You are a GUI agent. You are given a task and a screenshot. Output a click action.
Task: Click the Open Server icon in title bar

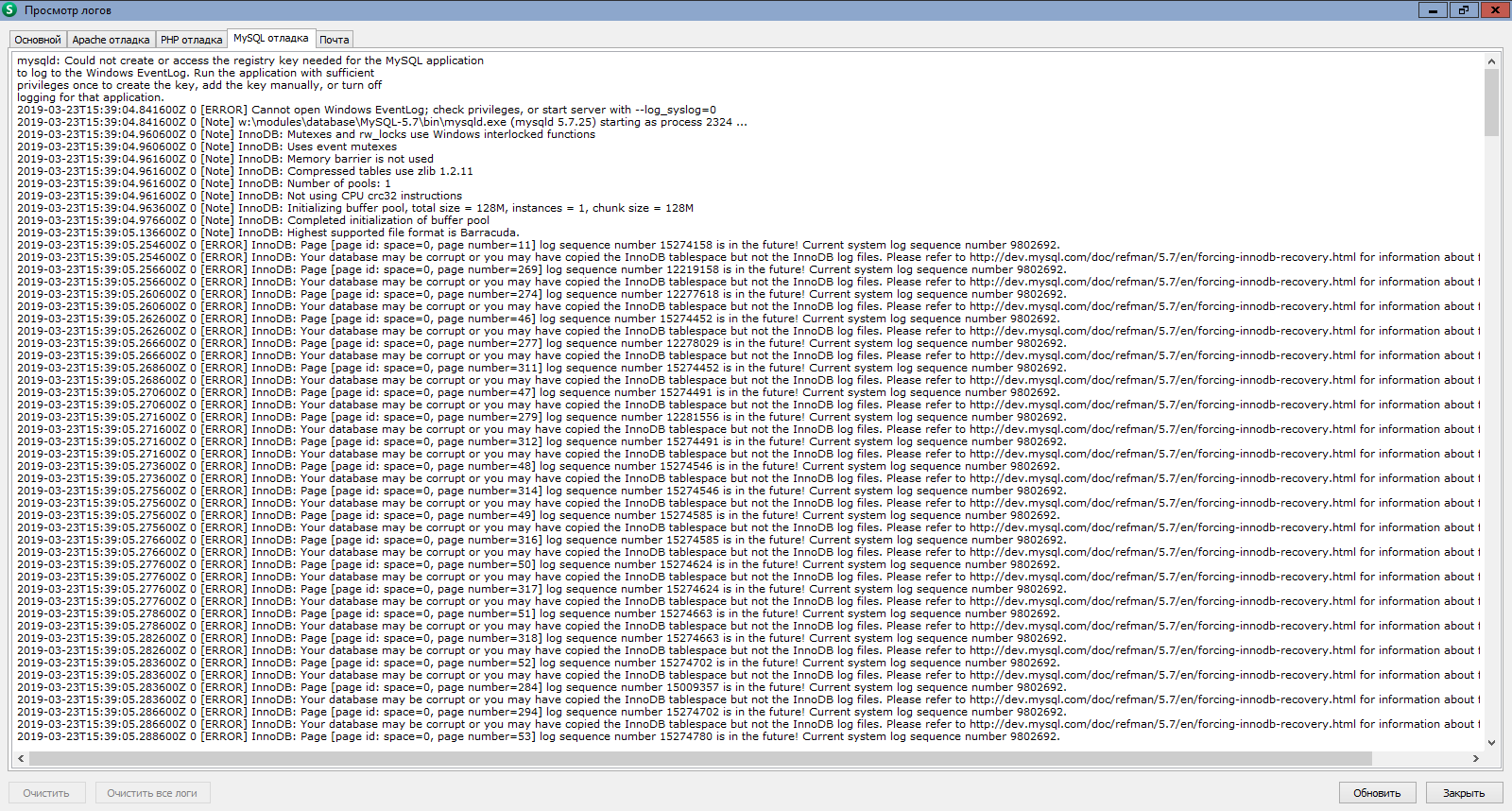coord(9,9)
